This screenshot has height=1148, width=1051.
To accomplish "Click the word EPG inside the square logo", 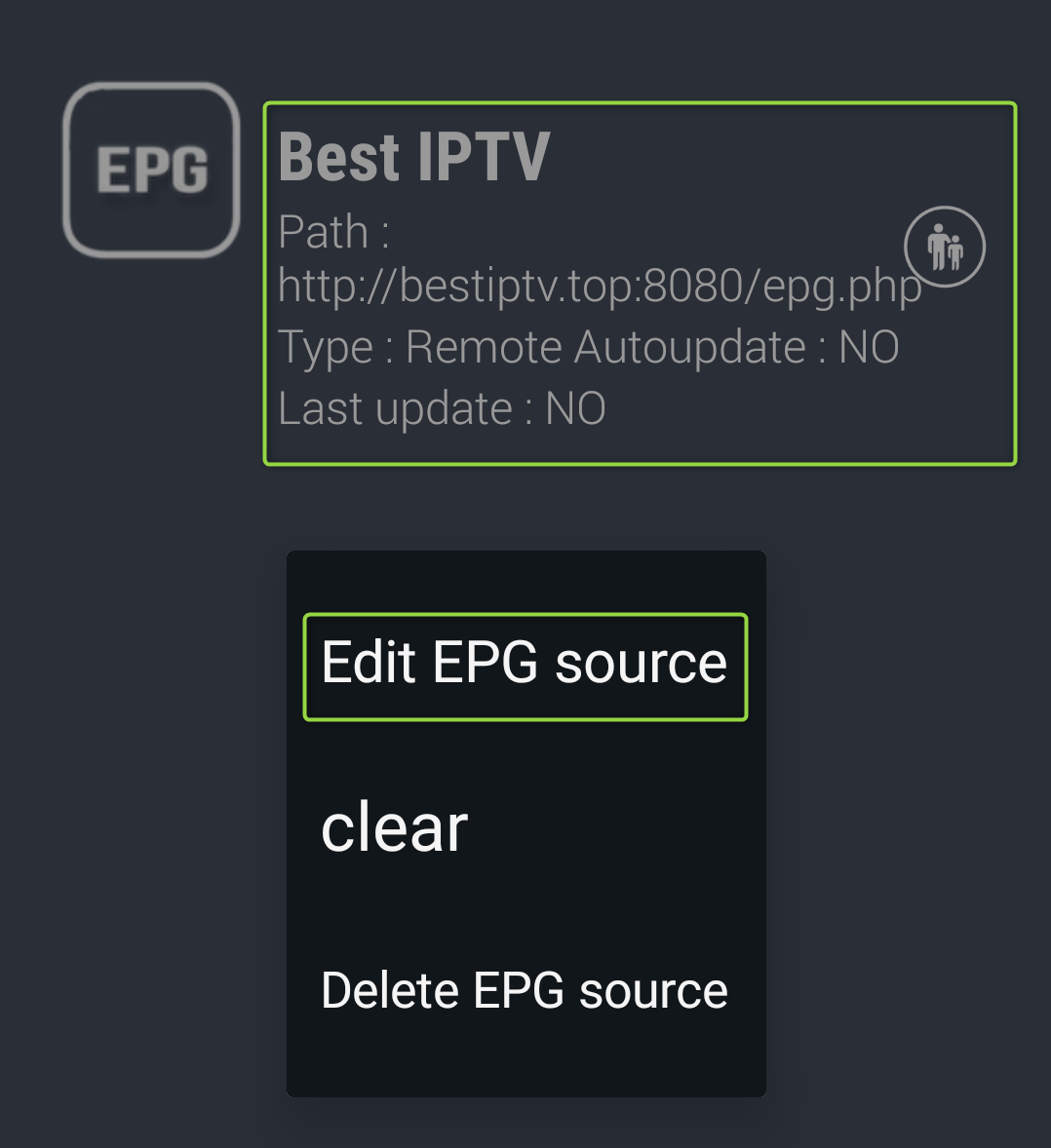I will coord(152,170).
